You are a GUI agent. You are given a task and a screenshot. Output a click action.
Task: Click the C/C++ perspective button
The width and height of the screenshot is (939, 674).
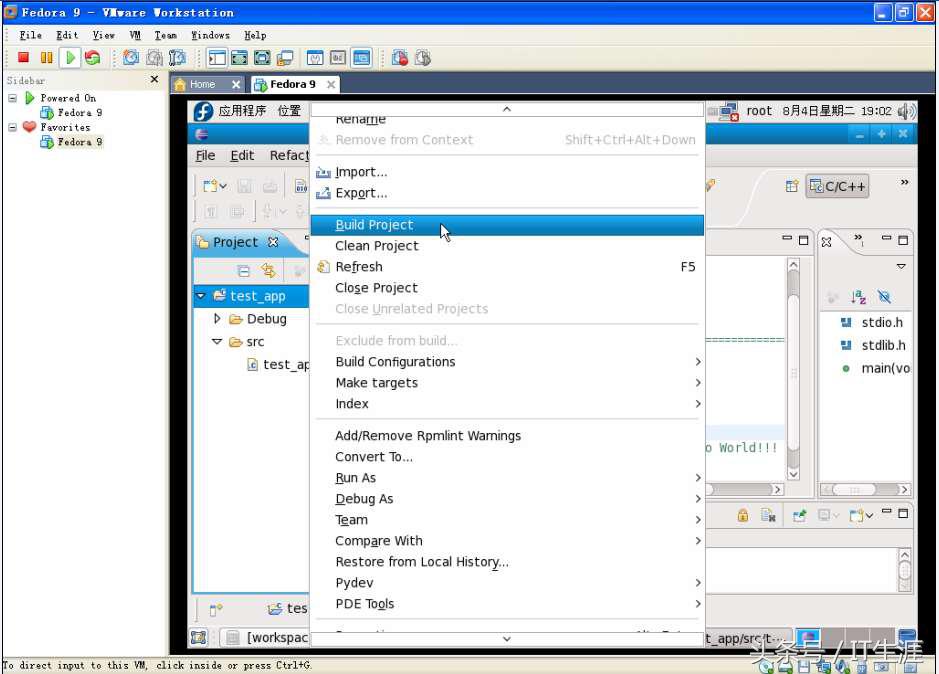pos(837,186)
